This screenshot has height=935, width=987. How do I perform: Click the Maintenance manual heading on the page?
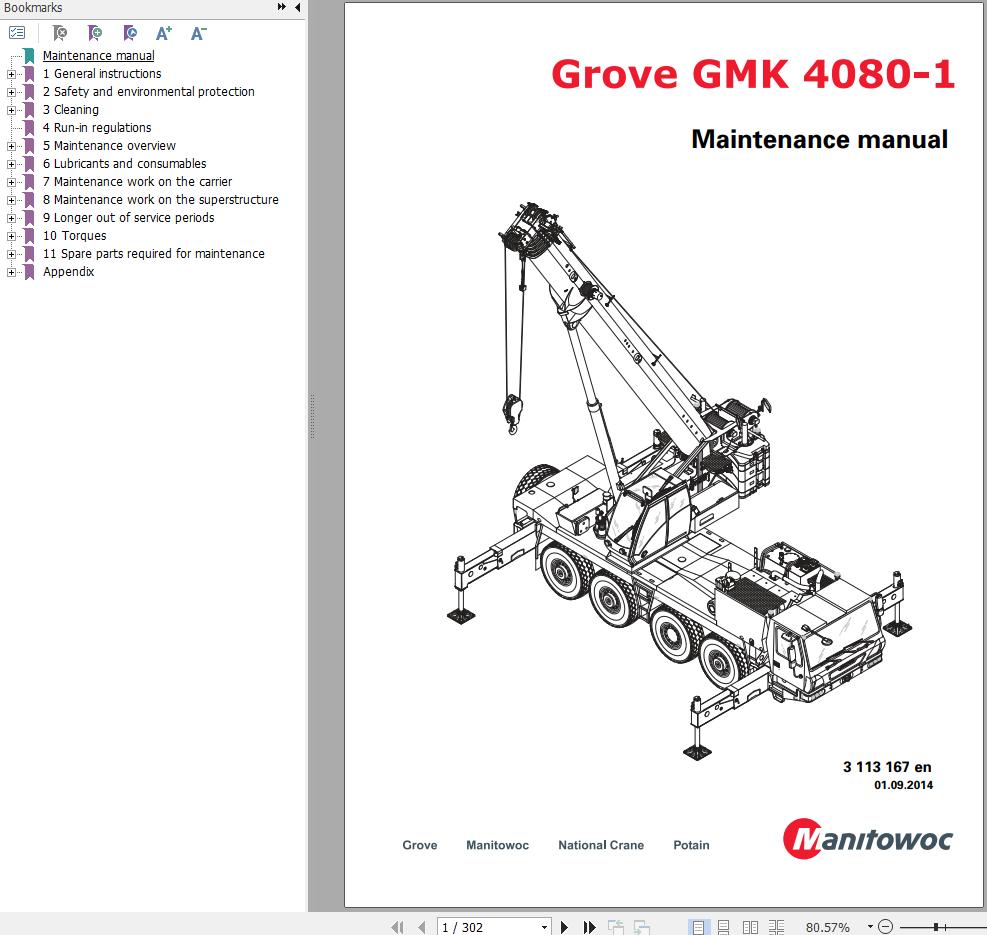point(820,139)
